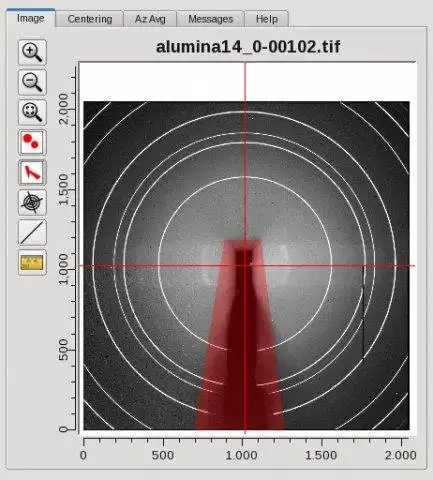Click the zoom to fit icon
433x480 pixels.
[x=32, y=112]
